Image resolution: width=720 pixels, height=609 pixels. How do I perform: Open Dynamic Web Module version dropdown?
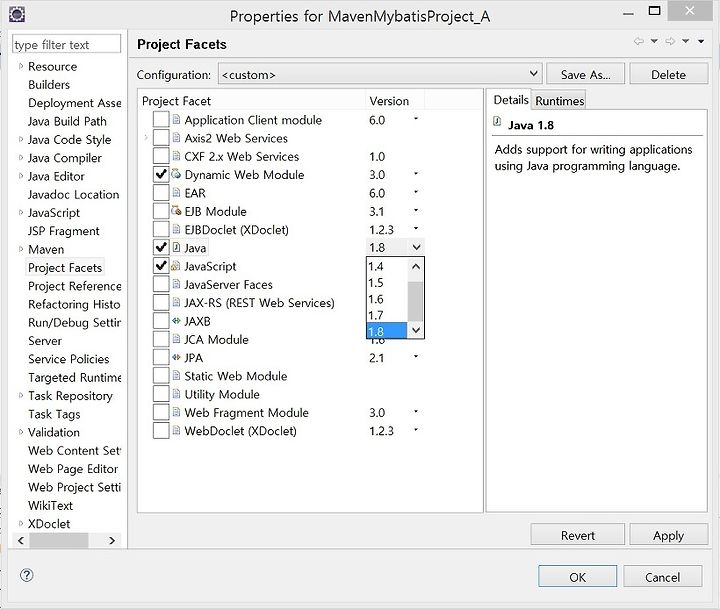pyautogui.click(x=416, y=174)
